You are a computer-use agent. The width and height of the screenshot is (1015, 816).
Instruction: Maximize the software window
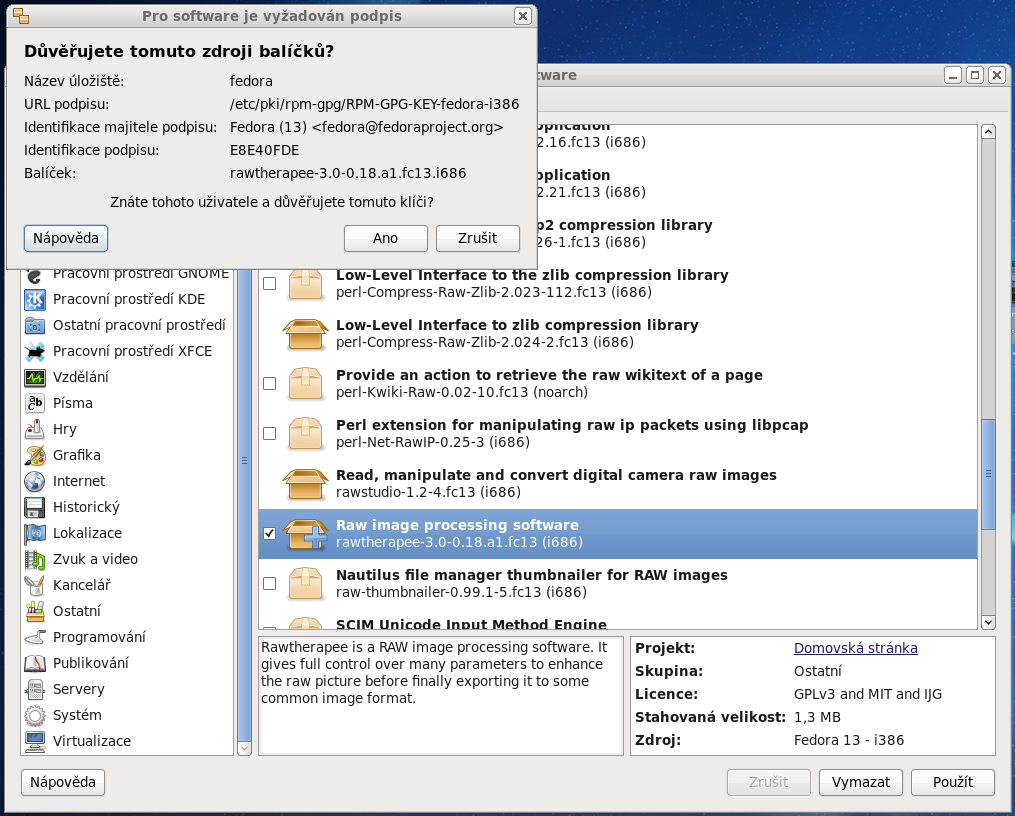(975, 75)
